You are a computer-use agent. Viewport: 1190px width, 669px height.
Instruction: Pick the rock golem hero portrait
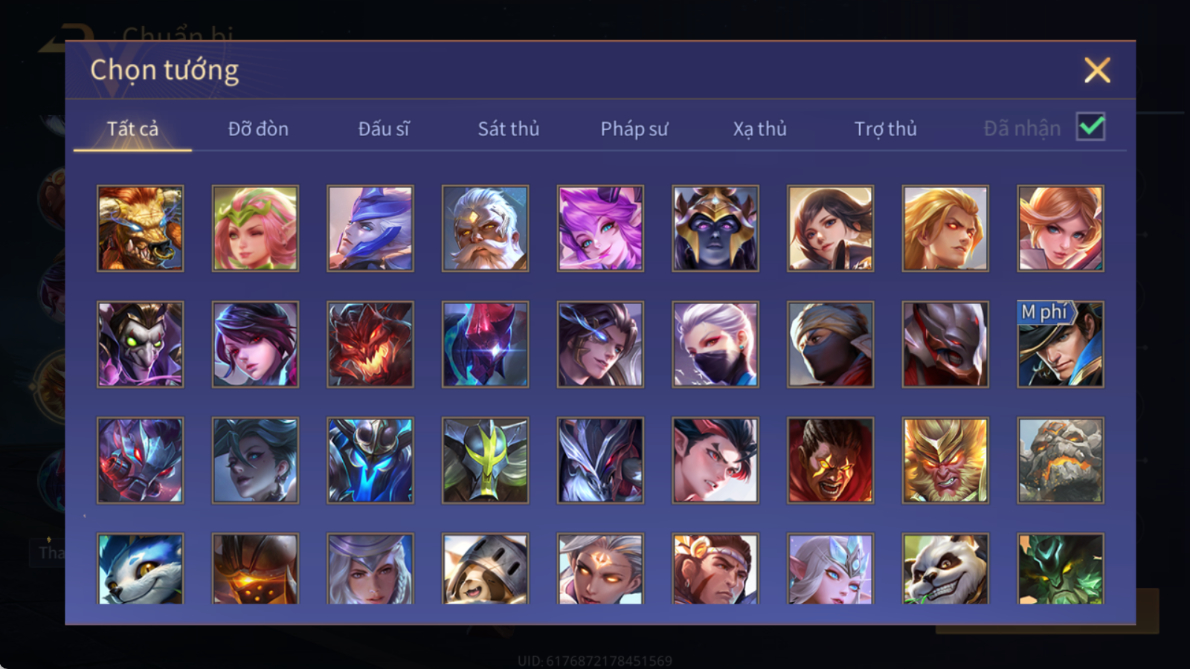(x=1060, y=460)
